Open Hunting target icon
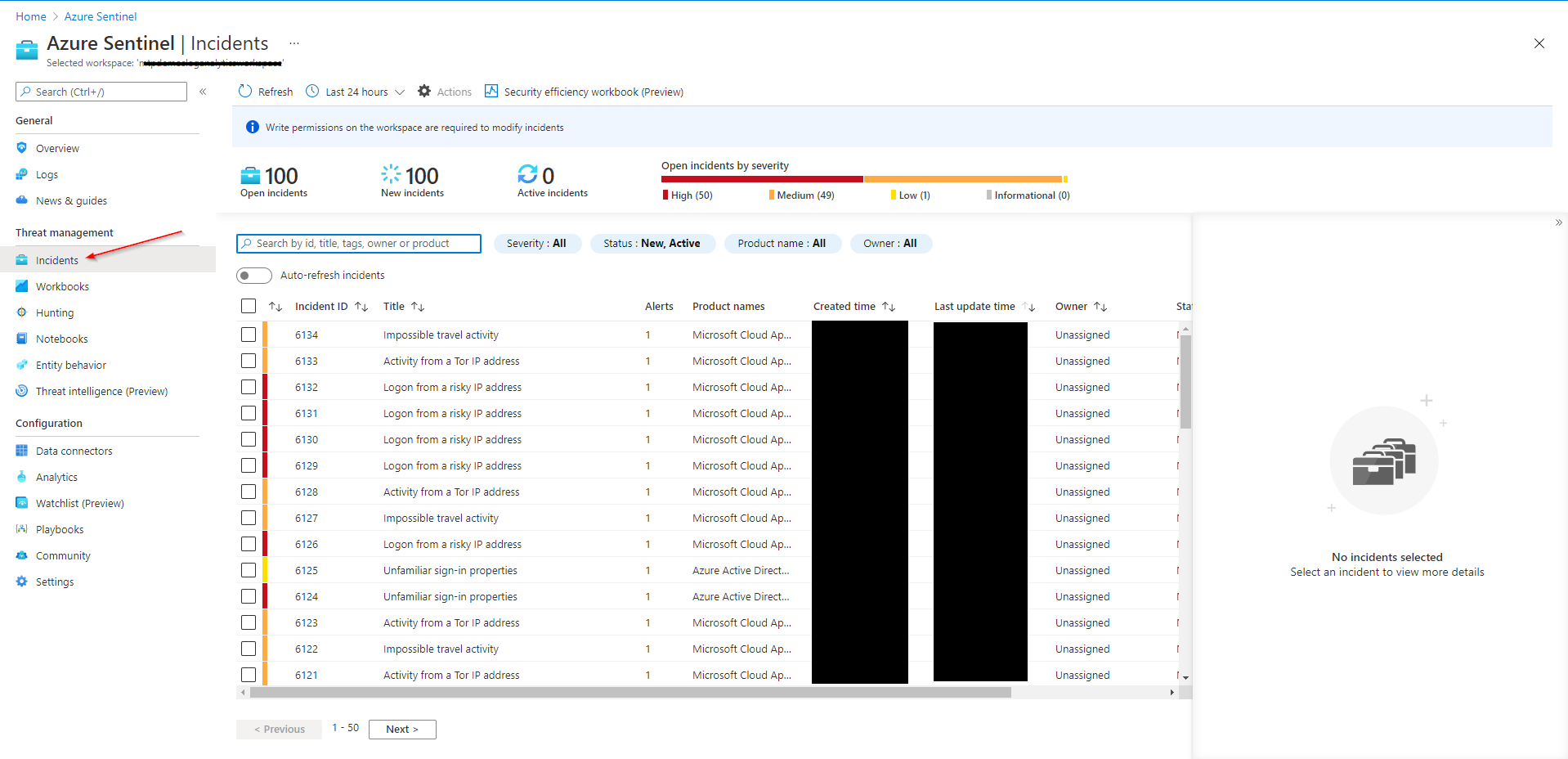 (22, 312)
